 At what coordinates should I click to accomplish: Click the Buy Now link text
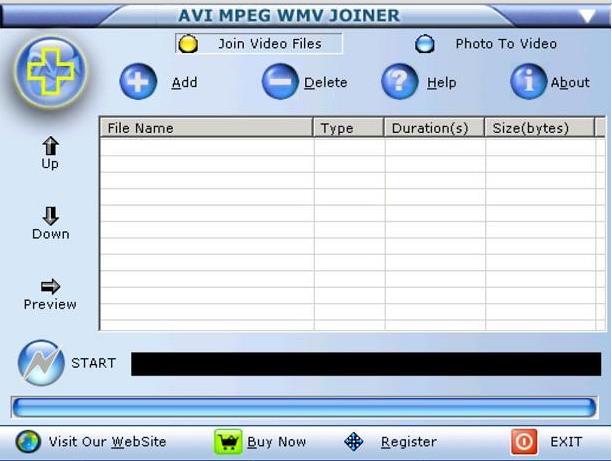coord(276,442)
